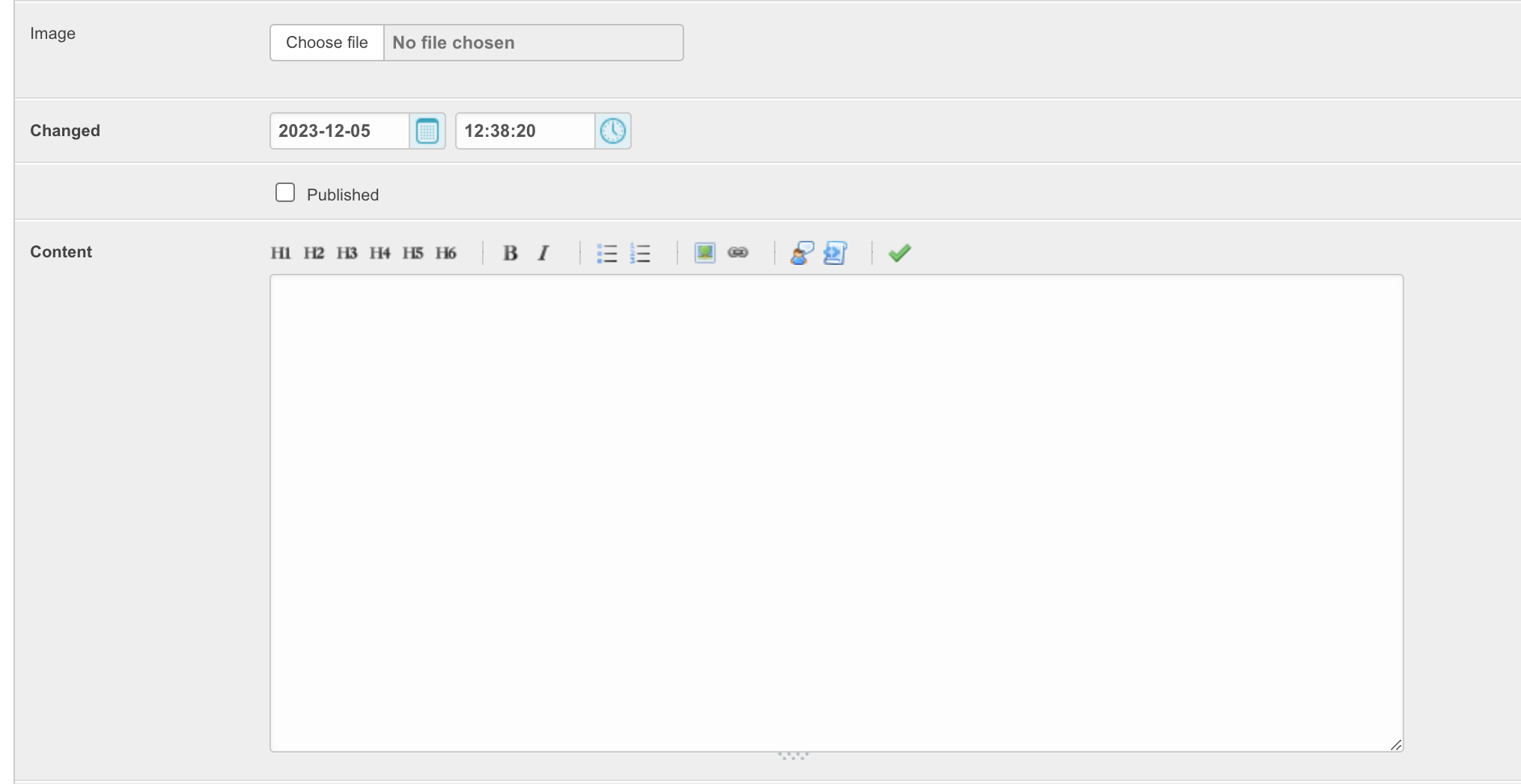Select the H3 heading format
The height and width of the screenshot is (784, 1521).
(x=347, y=253)
